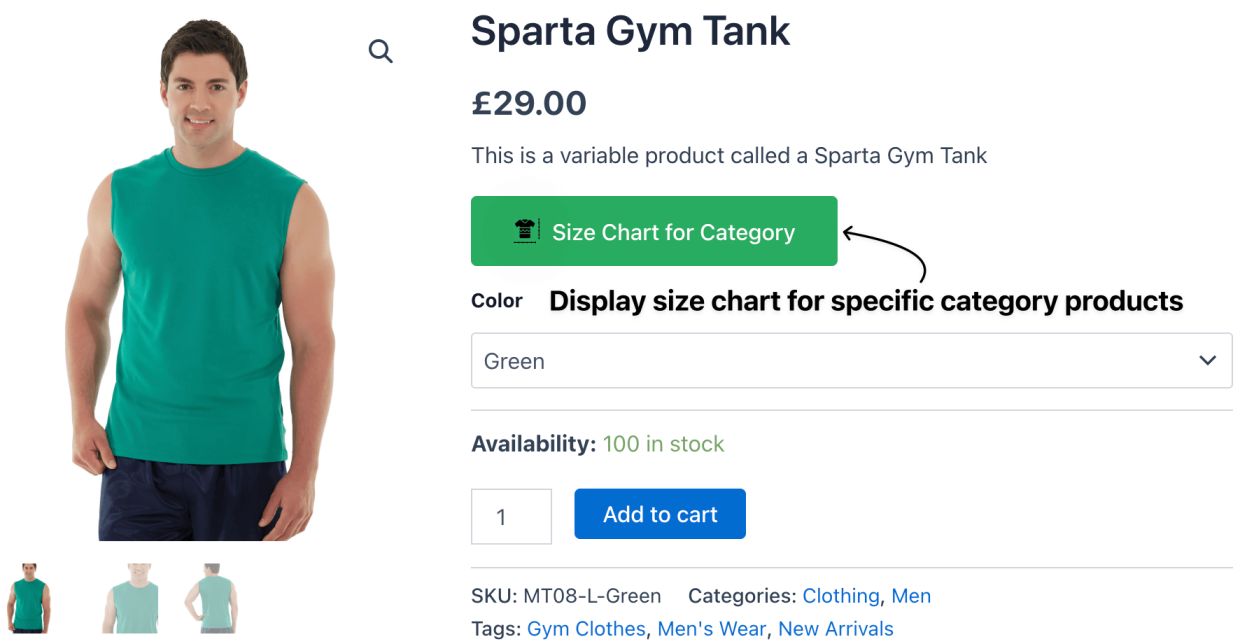Open the Size Chart for Category
The image size is (1240, 644).
(654, 231)
